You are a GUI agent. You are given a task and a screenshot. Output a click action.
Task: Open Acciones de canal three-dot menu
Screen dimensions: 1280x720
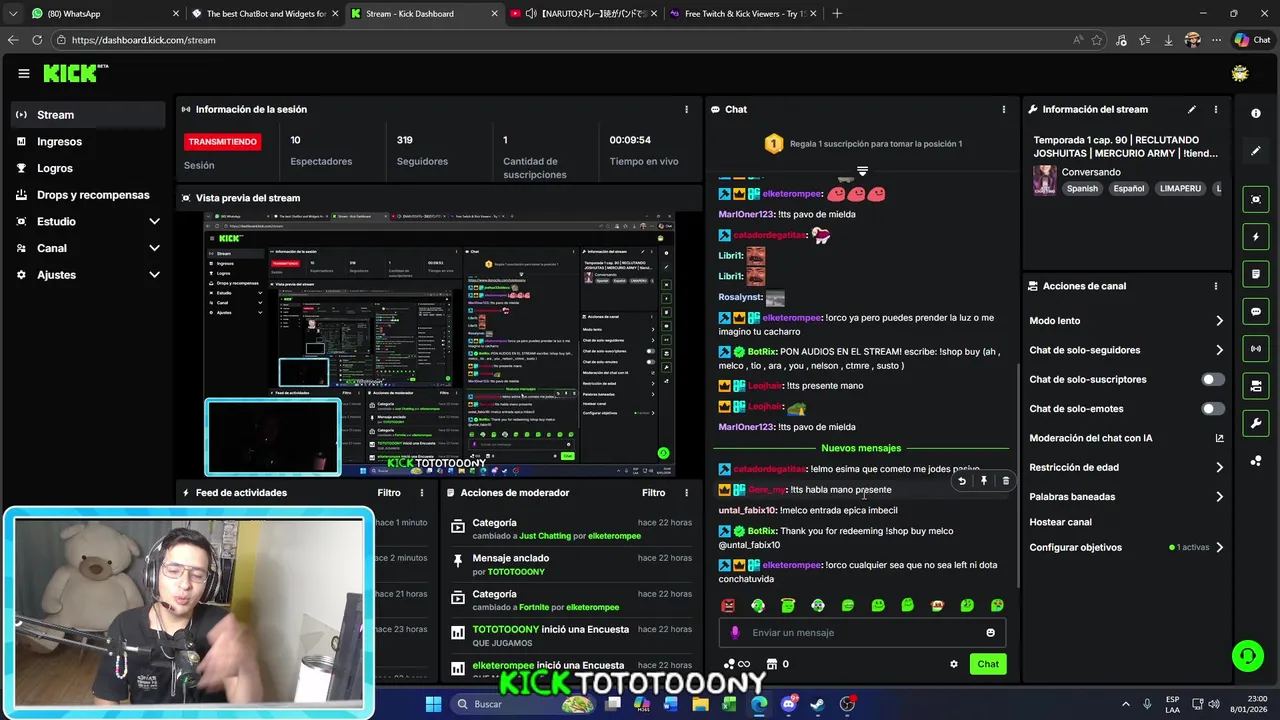[1216, 286]
